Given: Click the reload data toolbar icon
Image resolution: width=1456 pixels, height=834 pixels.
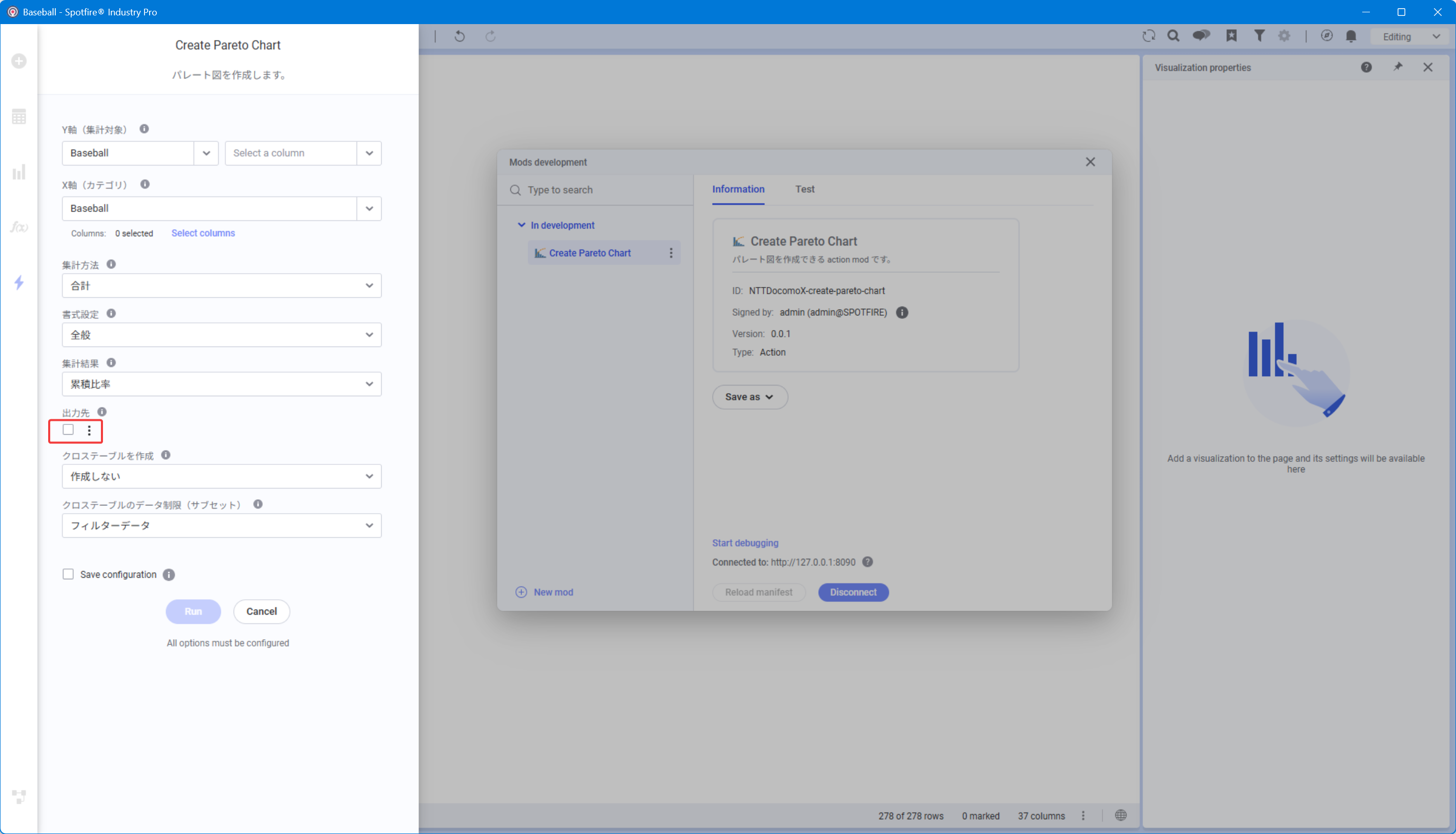Looking at the screenshot, I should (x=1149, y=36).
